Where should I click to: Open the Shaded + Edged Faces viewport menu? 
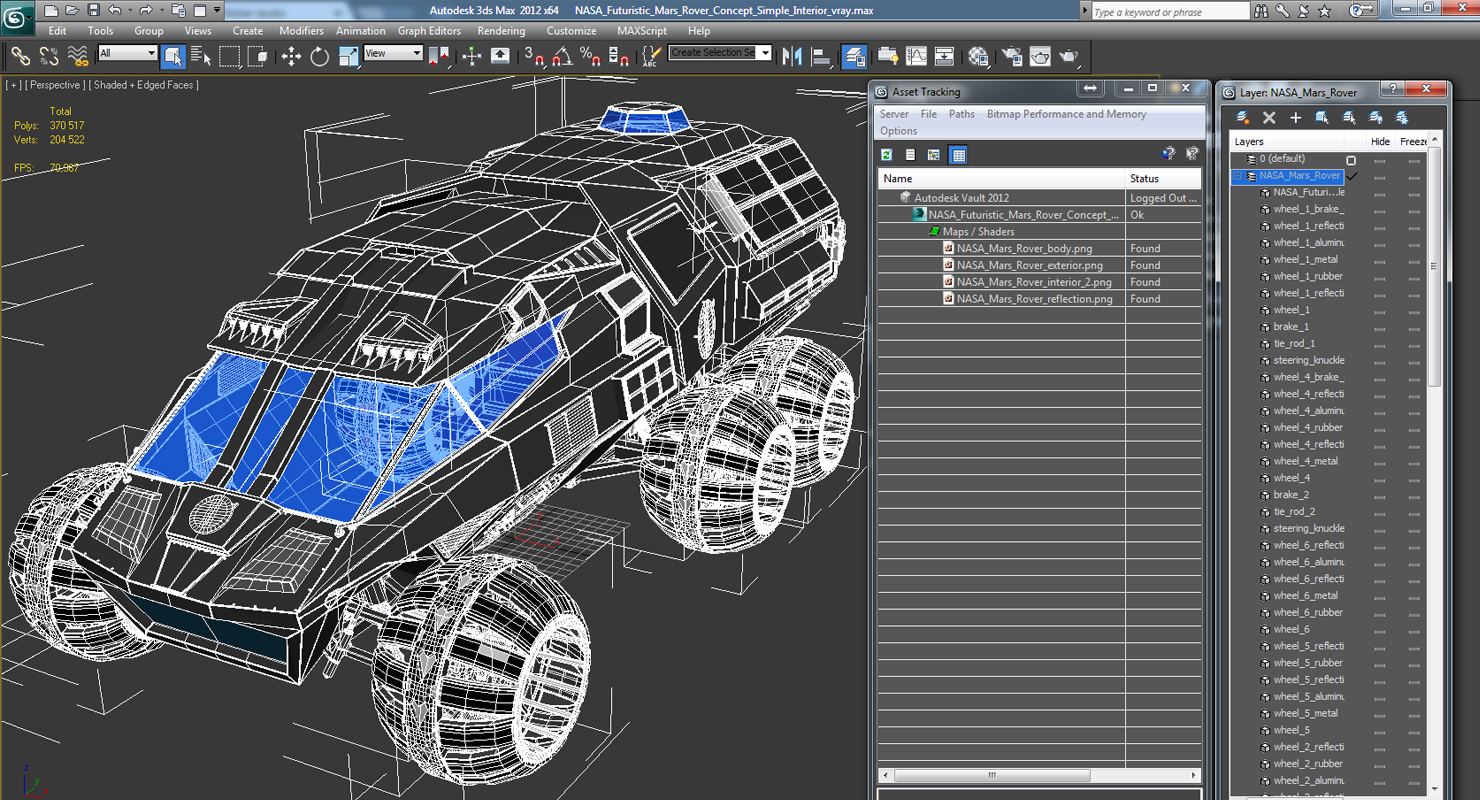(144, 85)
